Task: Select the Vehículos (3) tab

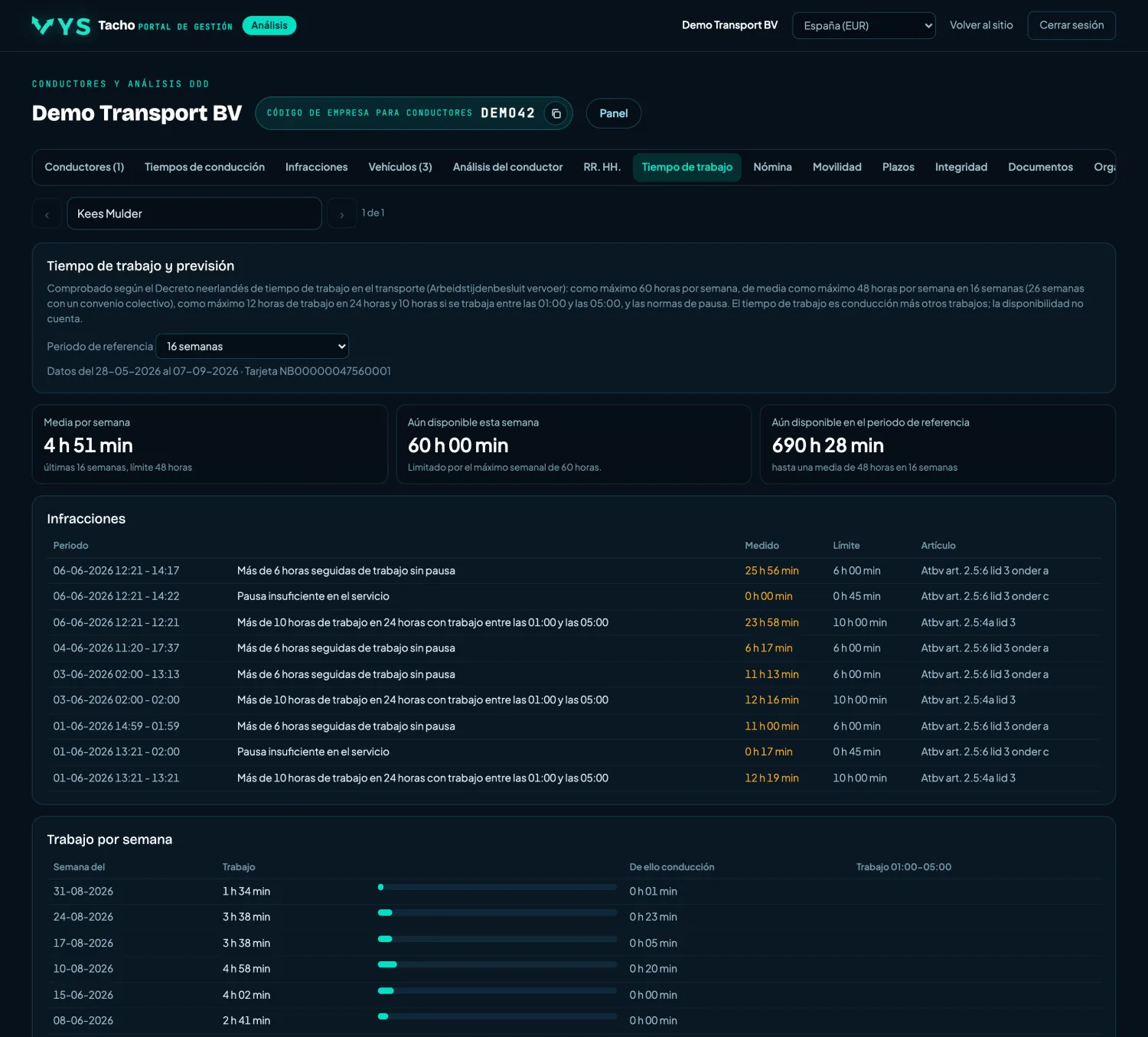Action: (x=400, y=167)
